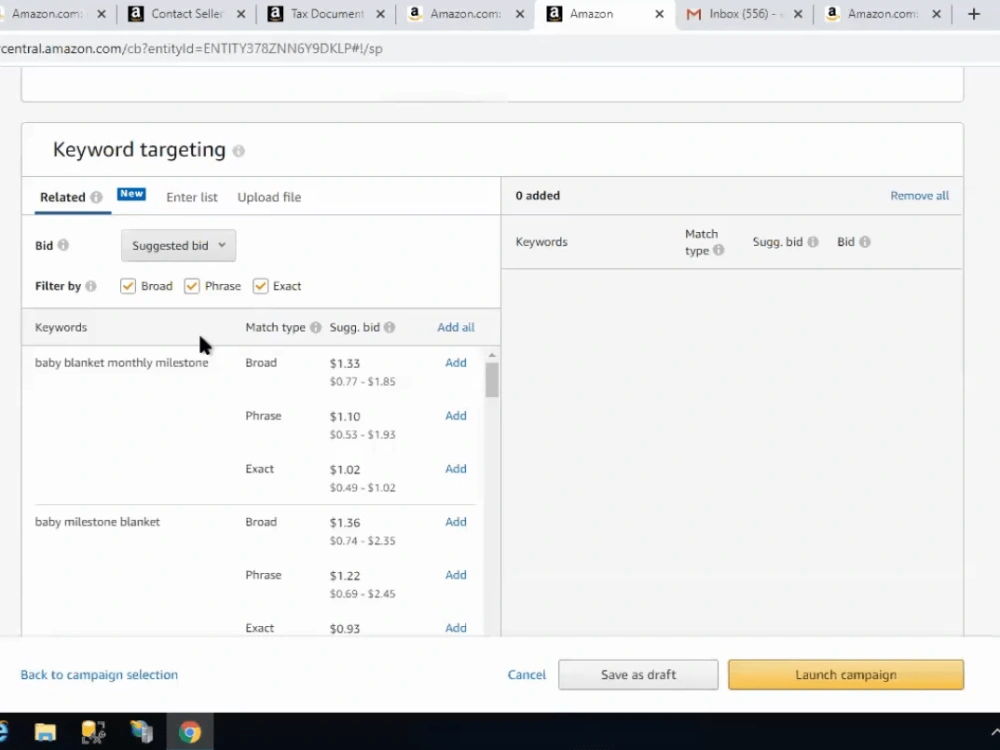Switch to the Upload file tab
This screenshot has width=1000, height=750.
tap(269, 197)
